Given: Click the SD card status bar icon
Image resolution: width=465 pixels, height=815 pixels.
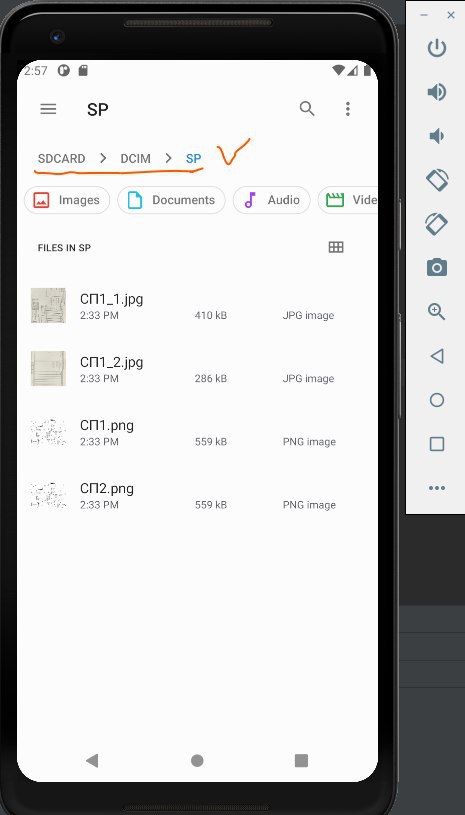Looking at the screenshot, I should (83, 70).
